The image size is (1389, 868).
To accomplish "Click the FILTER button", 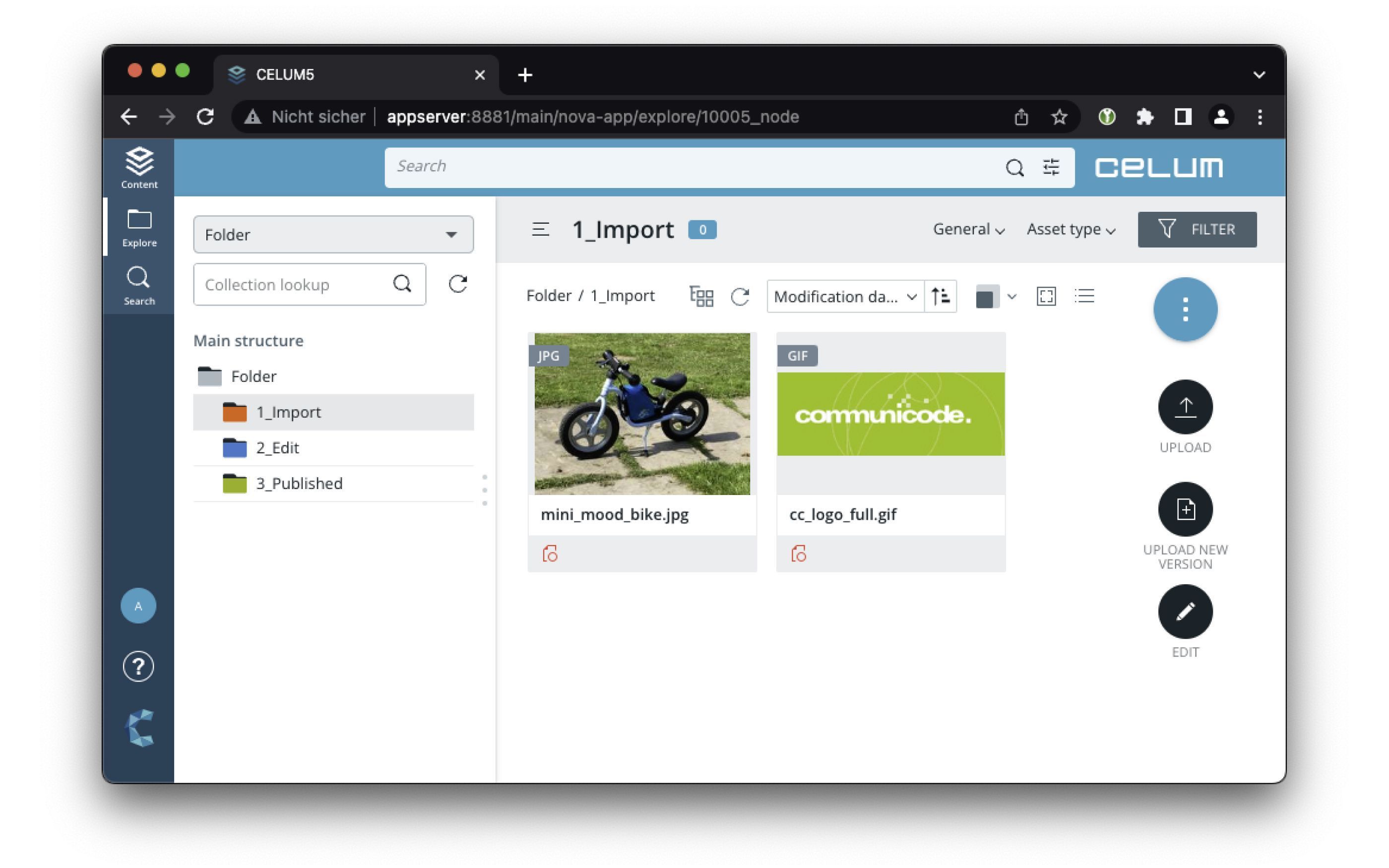I will 1197,229.
